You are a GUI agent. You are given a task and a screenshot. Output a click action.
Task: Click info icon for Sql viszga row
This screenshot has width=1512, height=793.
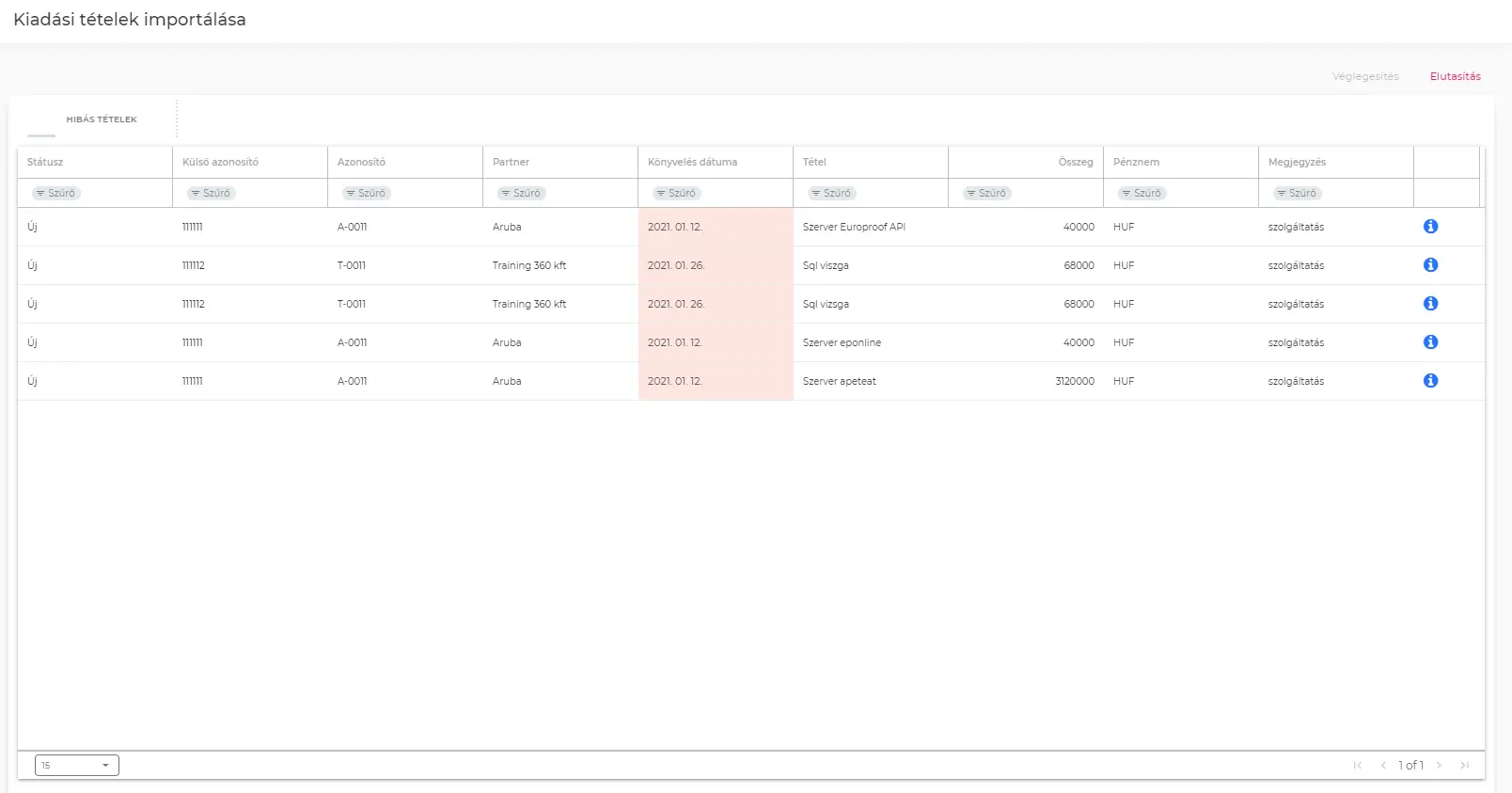pos(1430,265)
